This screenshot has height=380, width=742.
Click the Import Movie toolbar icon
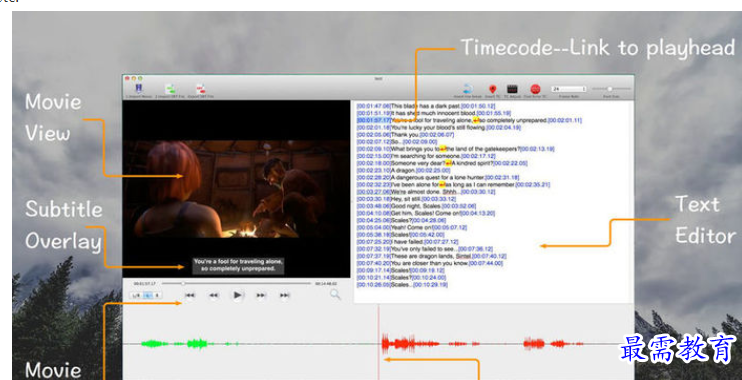pyautogui.click(x=139, y=88)
